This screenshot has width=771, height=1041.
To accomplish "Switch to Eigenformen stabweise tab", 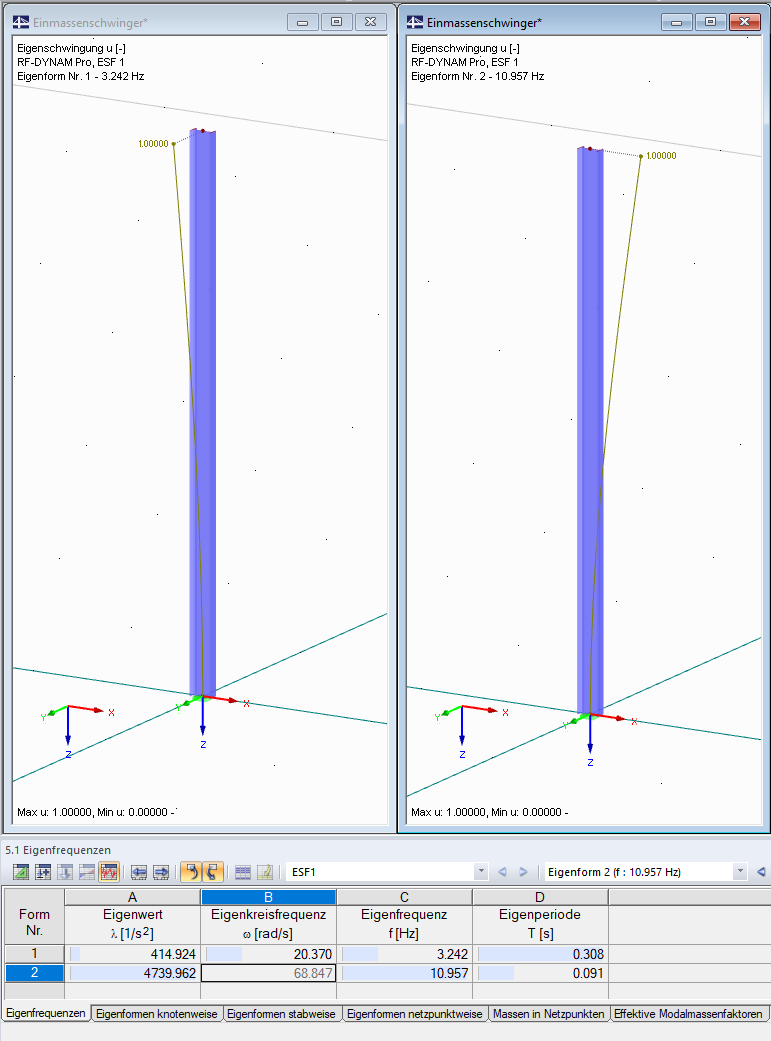I will click(x=282, y=1014).
